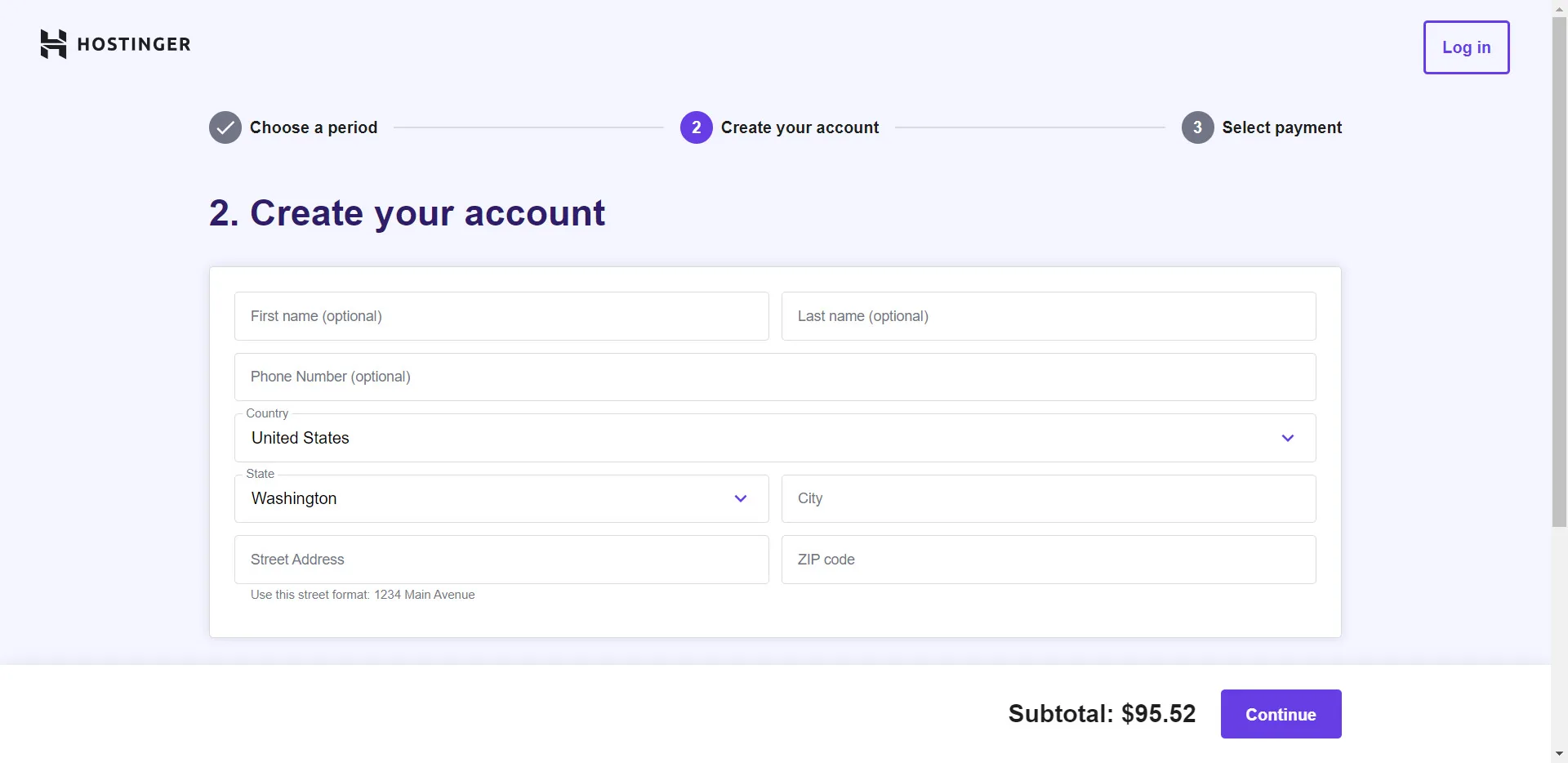Click the State dropdown chevron arrow

coord(741,498)
